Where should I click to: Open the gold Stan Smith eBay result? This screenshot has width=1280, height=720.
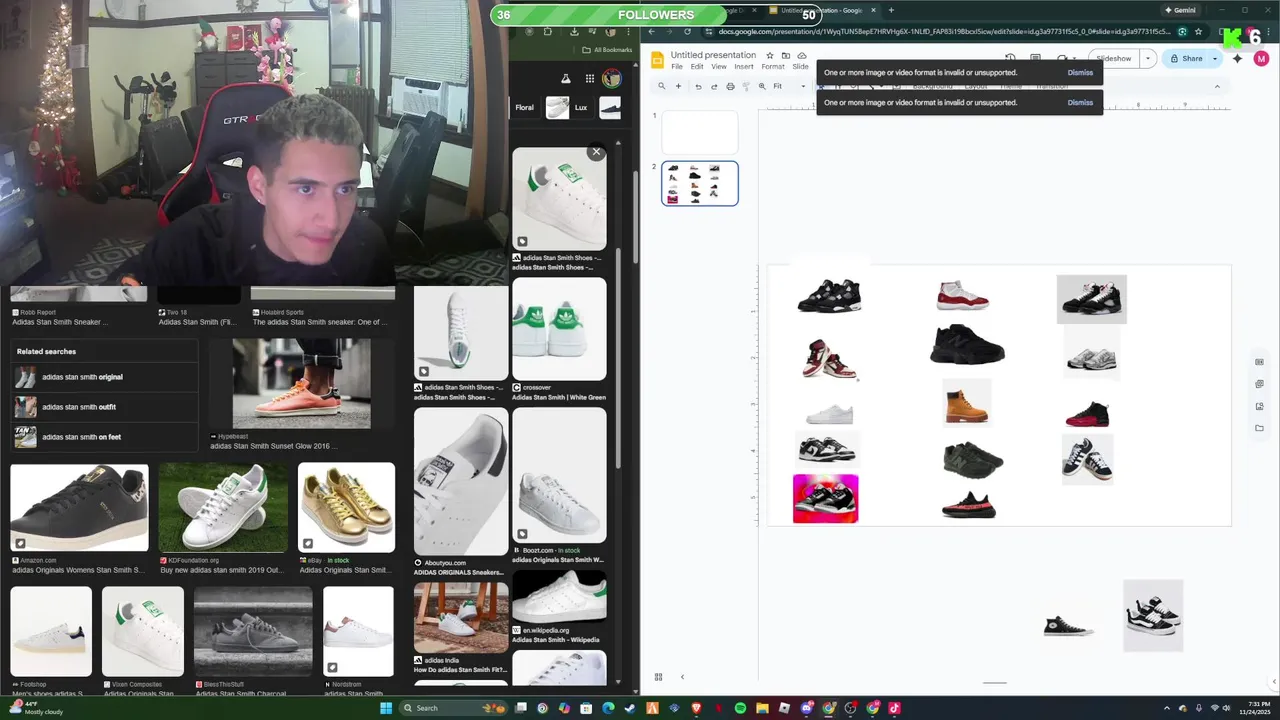tap(346, 508)
